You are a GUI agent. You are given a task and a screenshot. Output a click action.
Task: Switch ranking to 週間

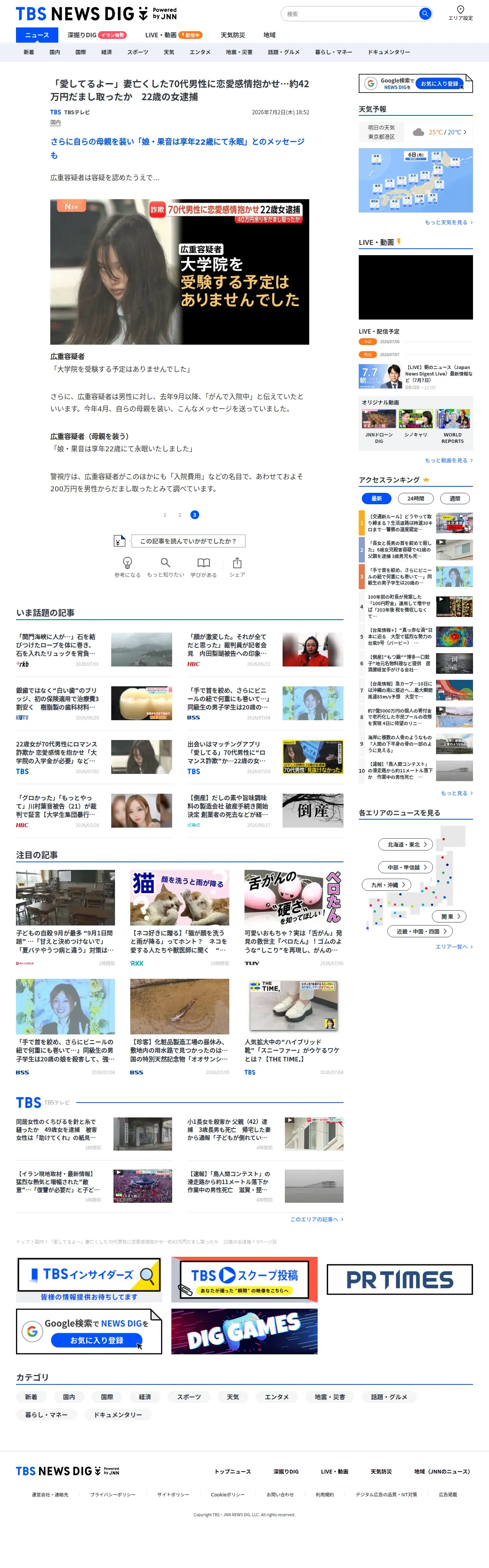point(455,499)
